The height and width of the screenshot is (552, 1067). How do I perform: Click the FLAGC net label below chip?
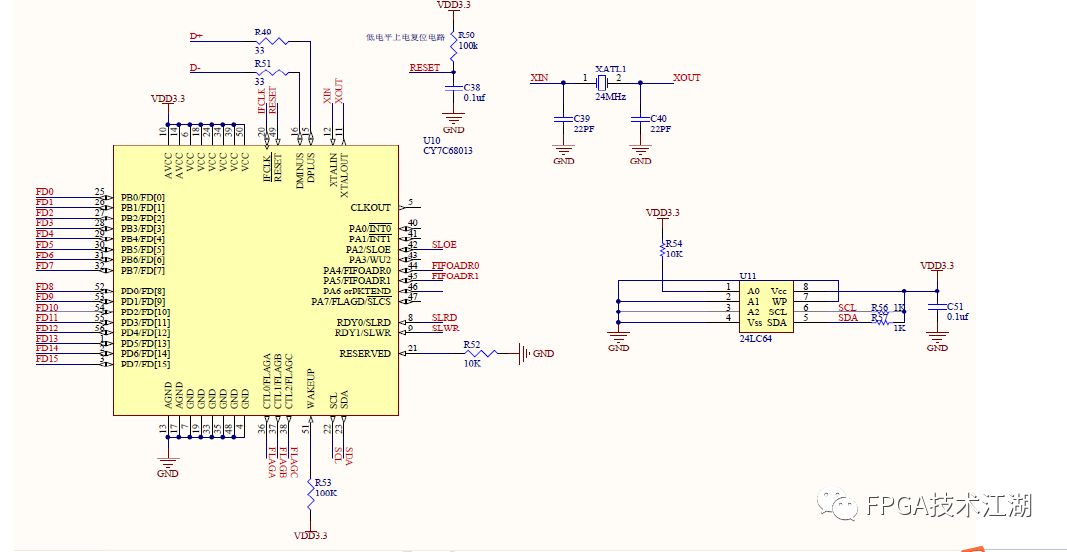294,463
